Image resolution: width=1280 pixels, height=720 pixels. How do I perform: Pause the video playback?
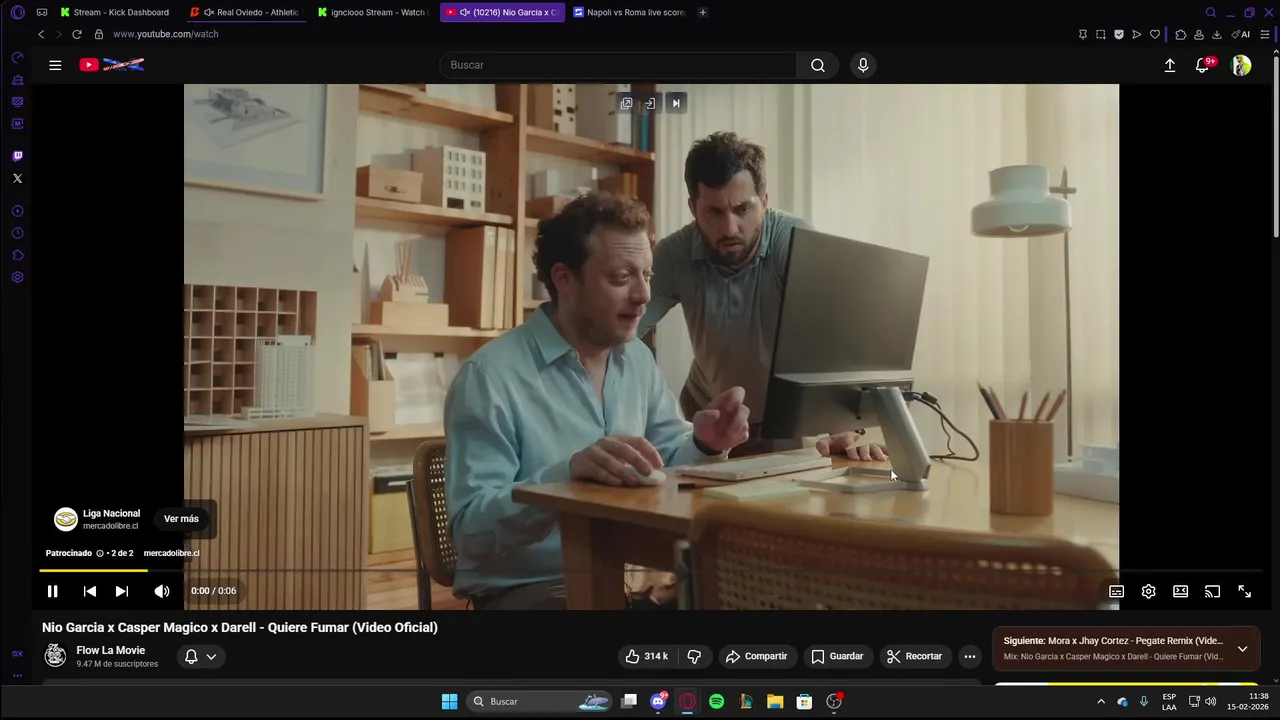[x=52, y=591]
